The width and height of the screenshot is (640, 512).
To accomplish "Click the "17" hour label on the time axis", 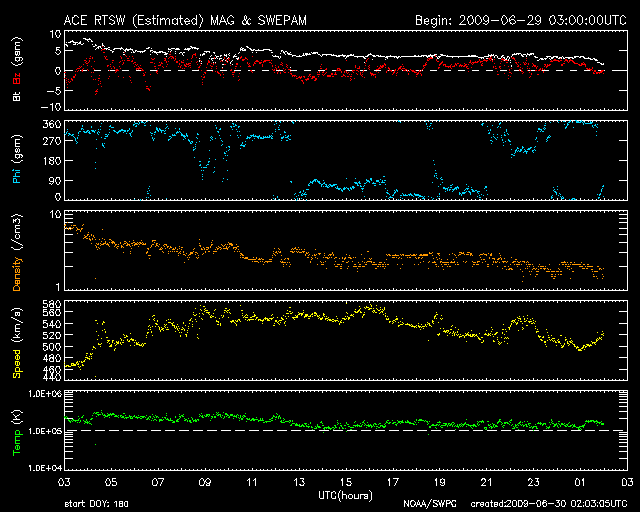I will 393,483.
